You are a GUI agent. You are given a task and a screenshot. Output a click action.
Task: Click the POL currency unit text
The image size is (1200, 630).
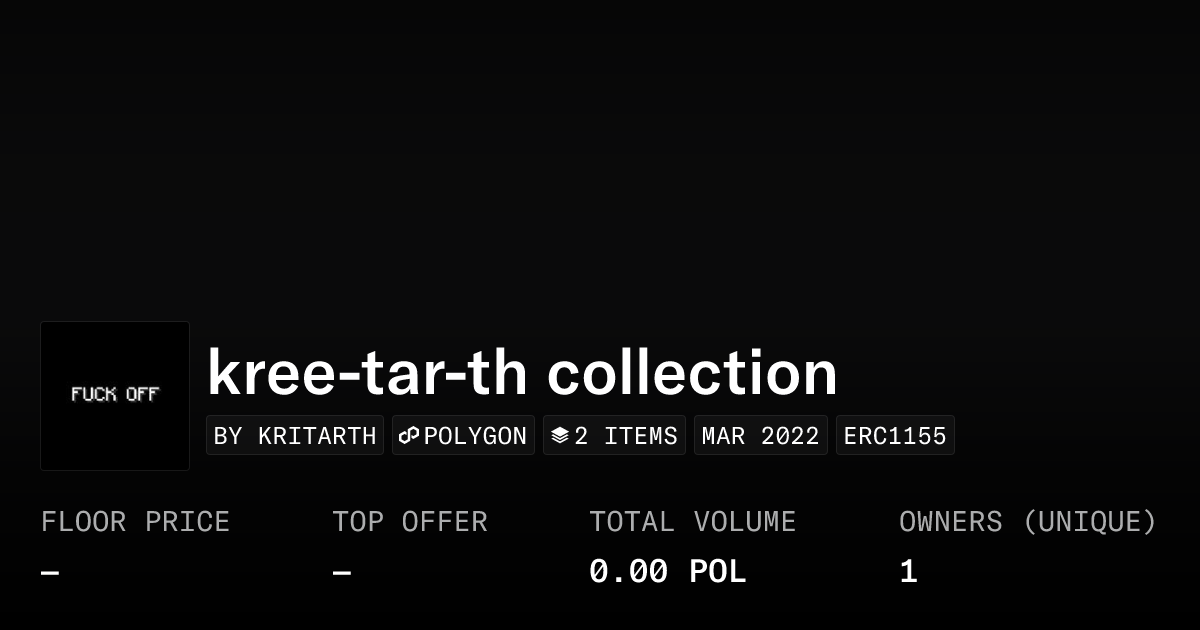point(717,572)
